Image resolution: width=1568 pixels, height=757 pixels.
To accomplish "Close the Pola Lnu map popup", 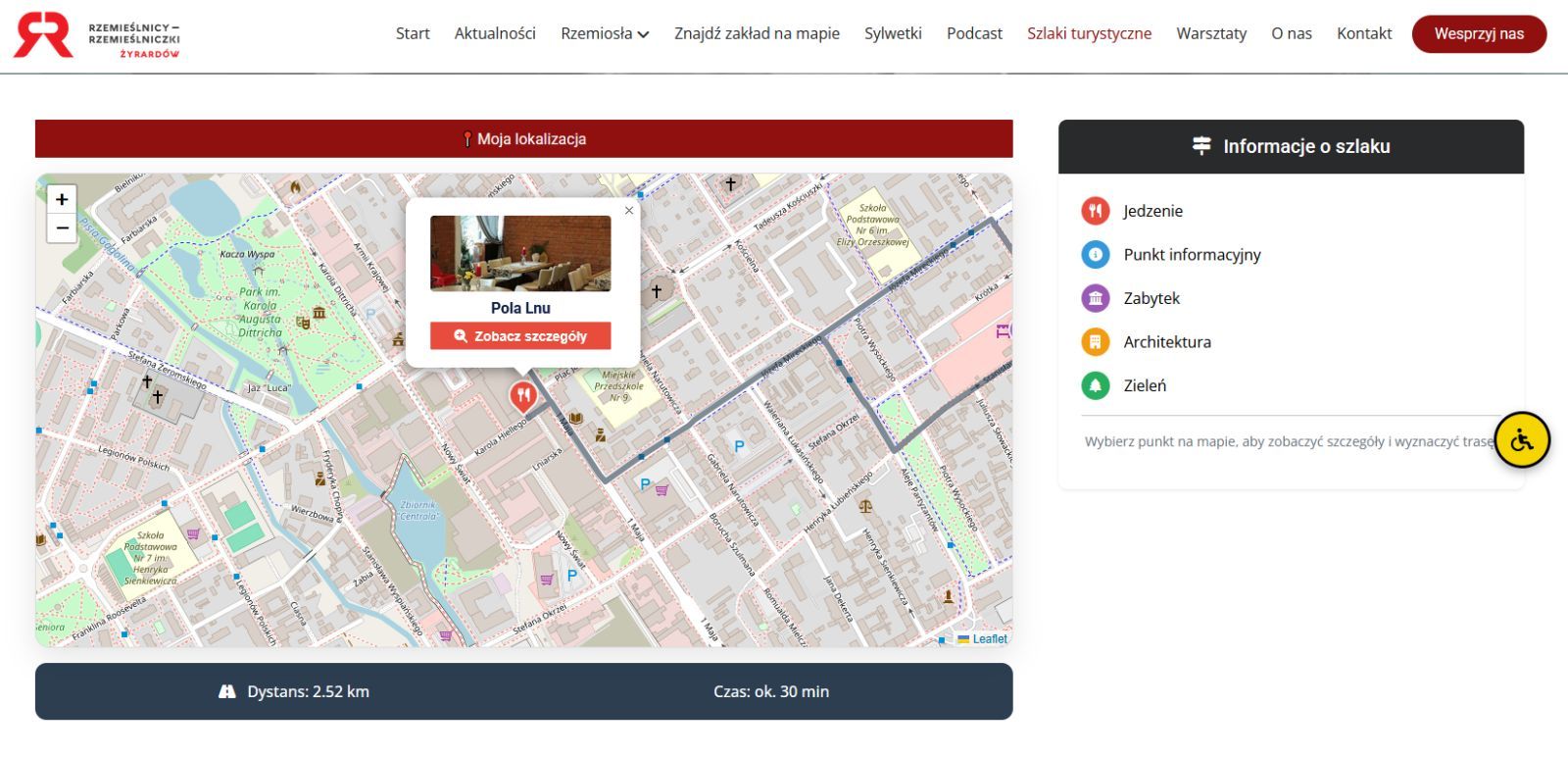I will pyautogui.click(x=629, y=210).
